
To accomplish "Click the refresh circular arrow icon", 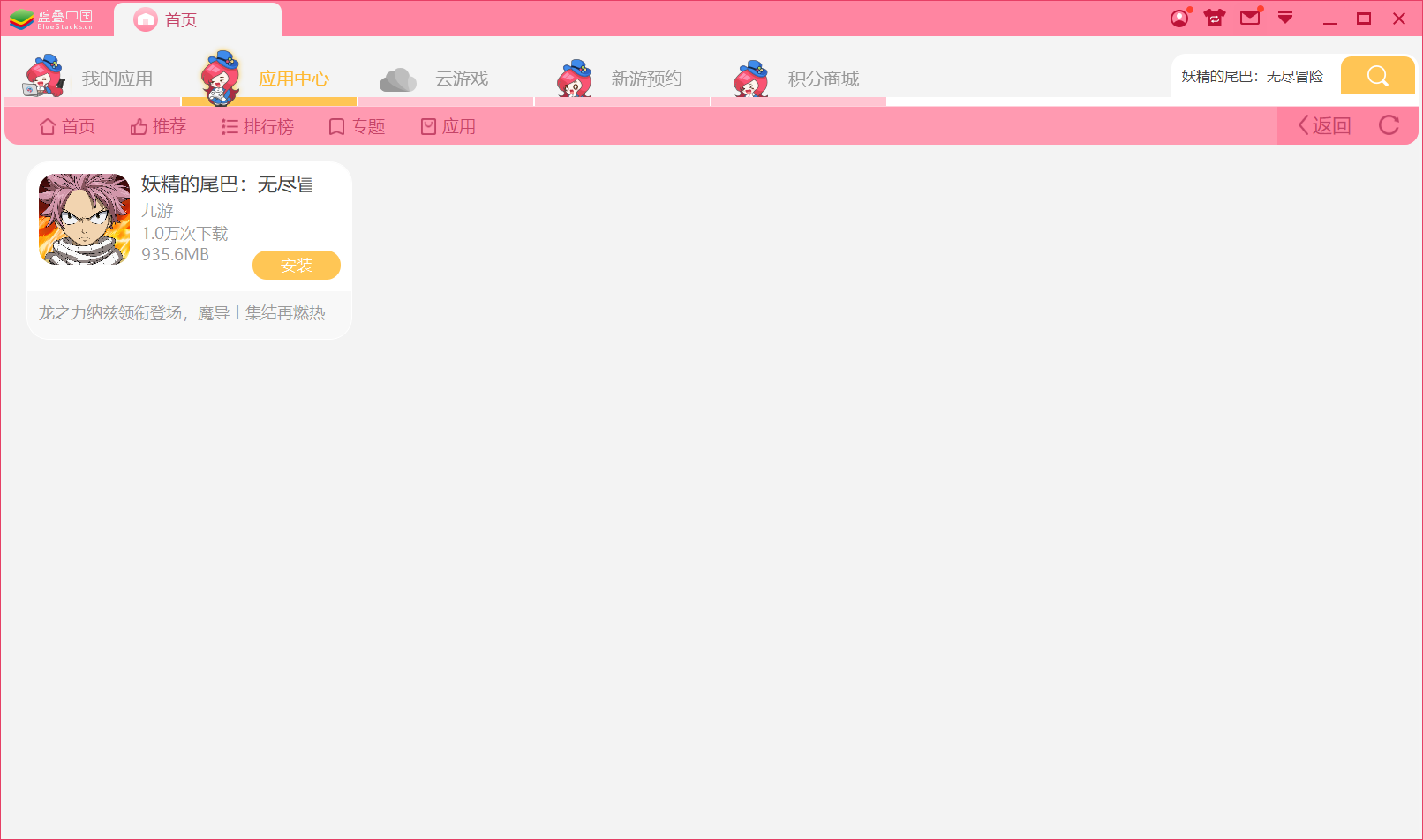I will click(x=1389, y=125).
